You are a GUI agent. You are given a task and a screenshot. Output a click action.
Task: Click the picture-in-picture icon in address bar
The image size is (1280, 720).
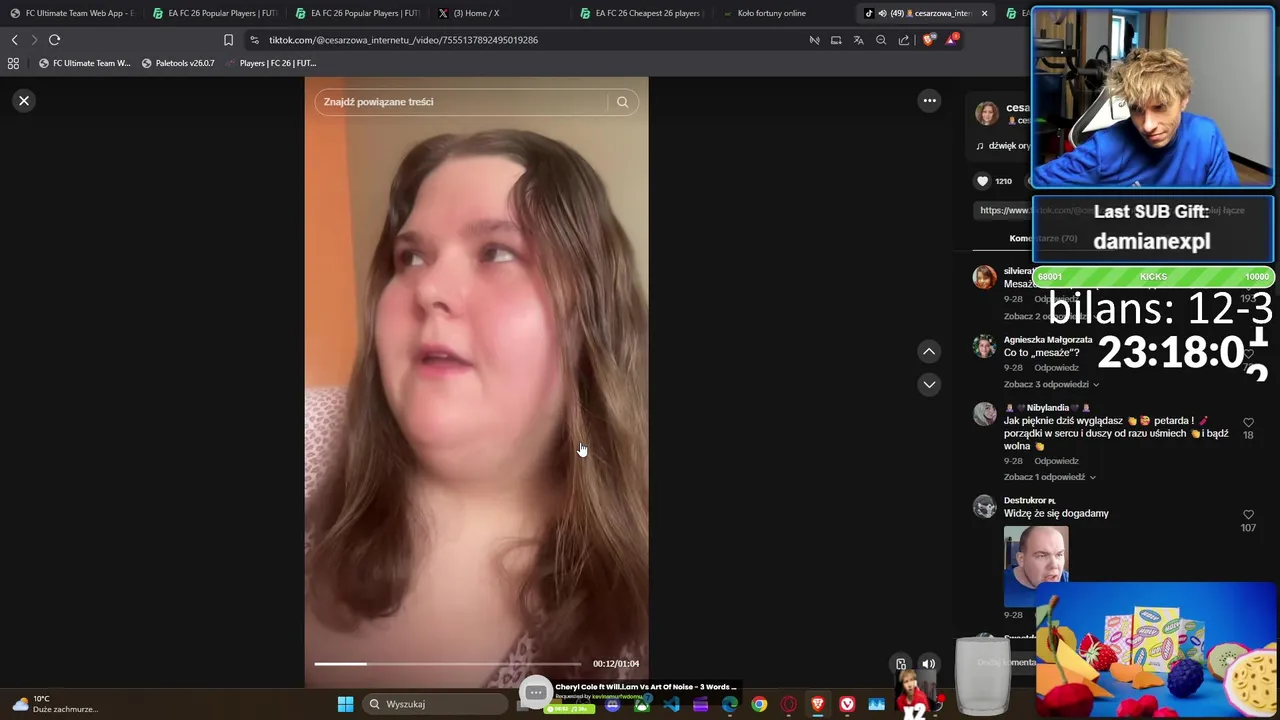pyautogui.click(x=836, y=40)
